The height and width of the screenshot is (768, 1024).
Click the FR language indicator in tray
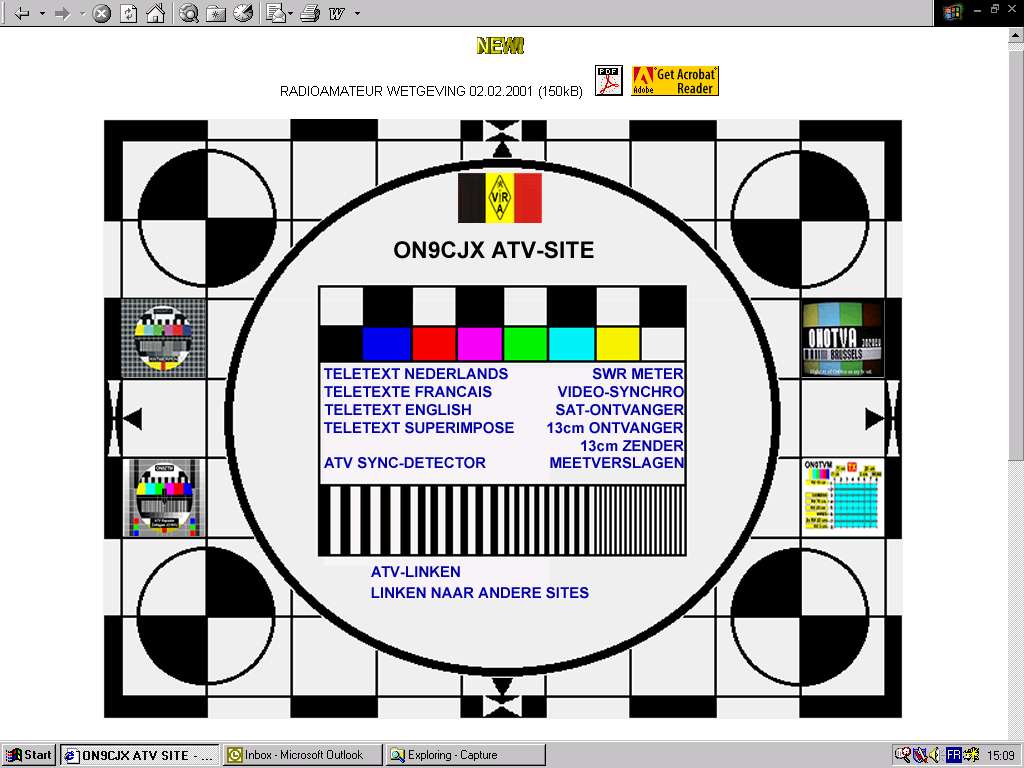coord(953,756)
